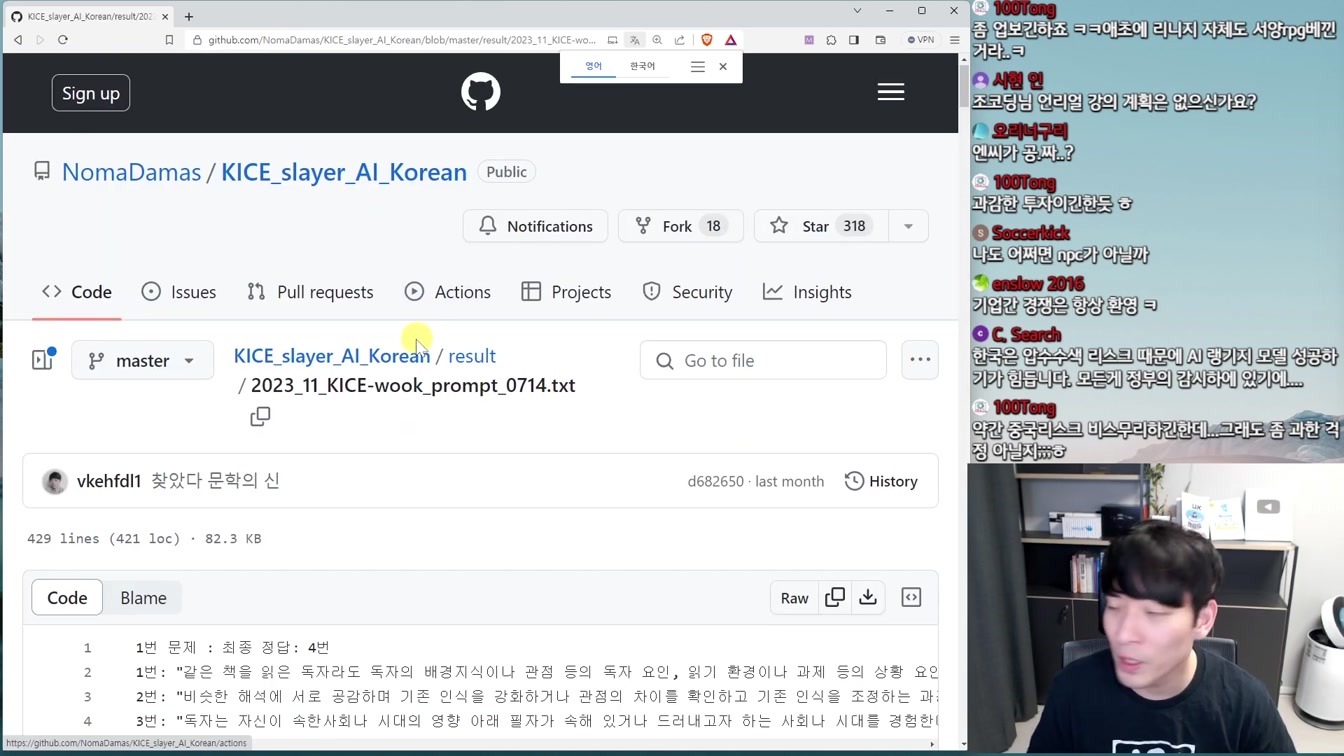Copy raw file contents icon

click(x=835, y=598)
